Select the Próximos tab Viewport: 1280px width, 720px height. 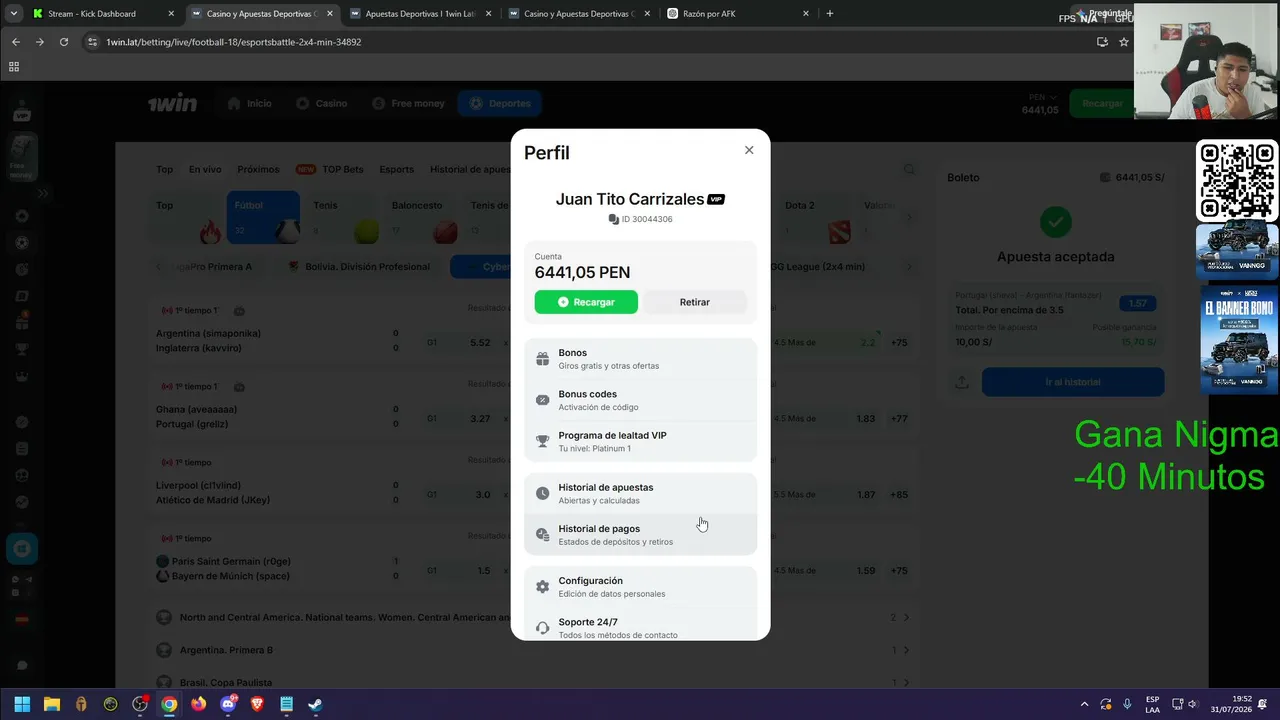(259, 169)
